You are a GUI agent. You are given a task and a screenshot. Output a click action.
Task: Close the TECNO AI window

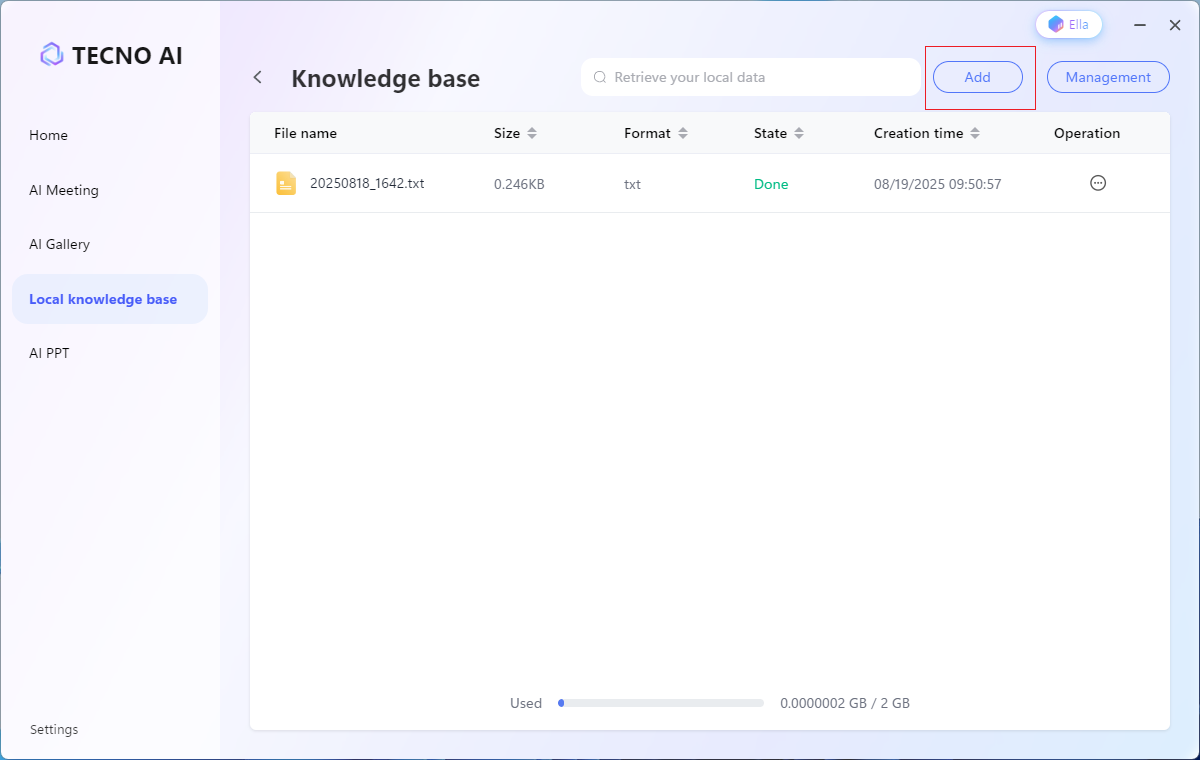click(x=1175, y=25)
